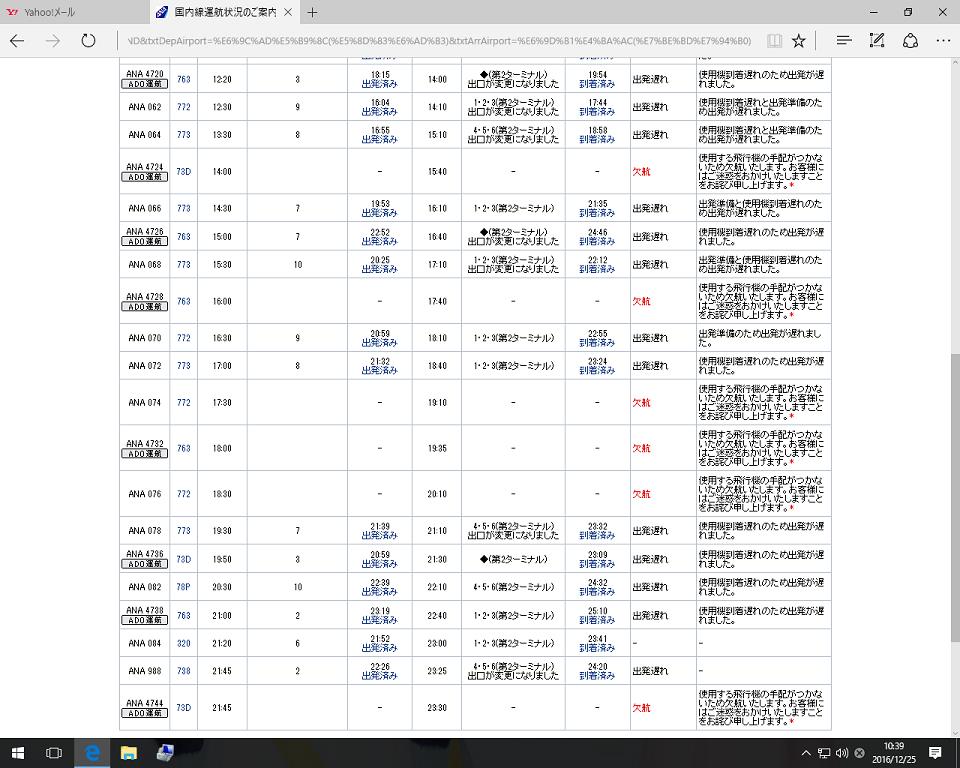Open Windows Start menu
The width and height of the screenshot is (960, 768).
17,753
